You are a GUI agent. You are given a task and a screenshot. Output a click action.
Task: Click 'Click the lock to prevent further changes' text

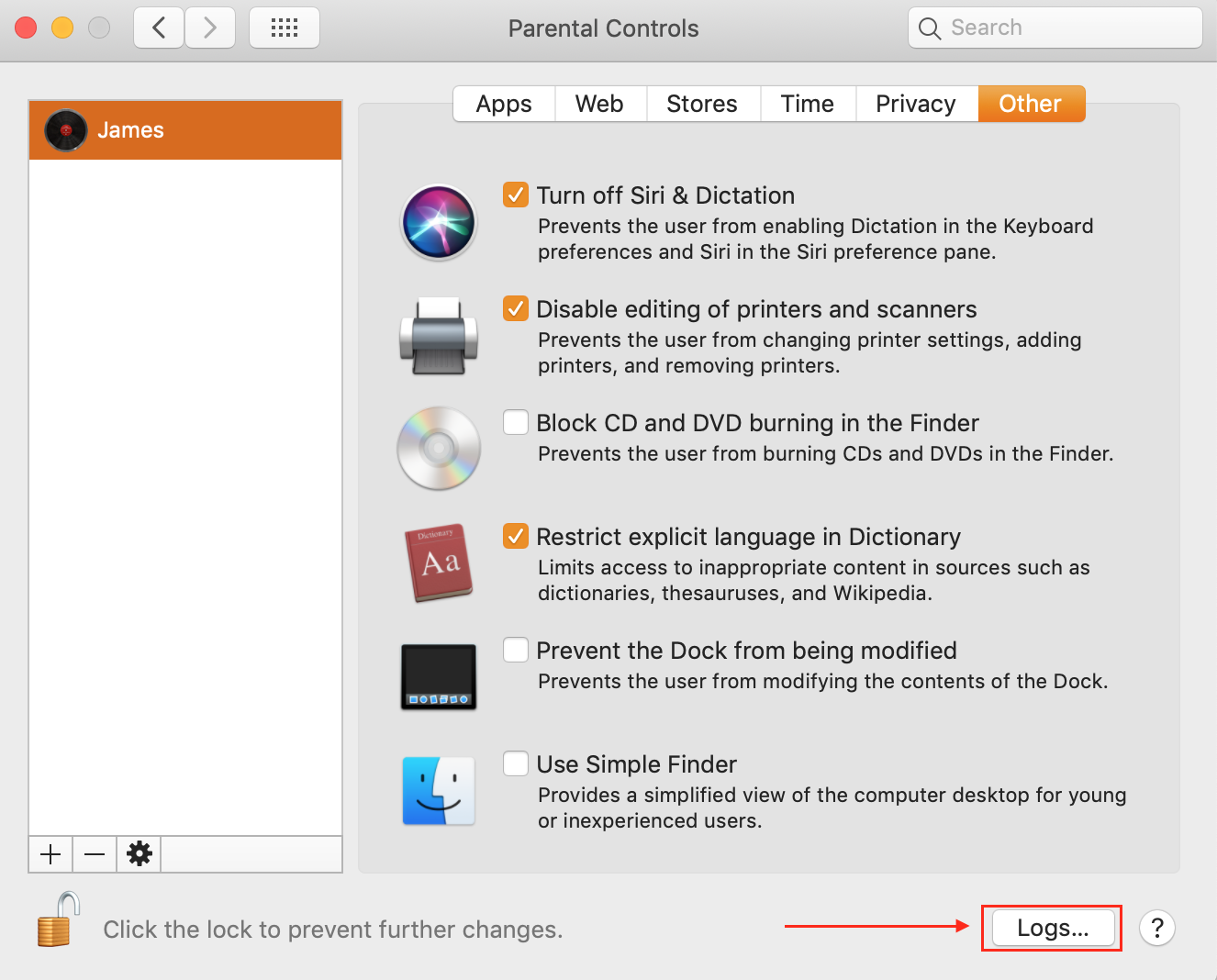coord(333,930)
